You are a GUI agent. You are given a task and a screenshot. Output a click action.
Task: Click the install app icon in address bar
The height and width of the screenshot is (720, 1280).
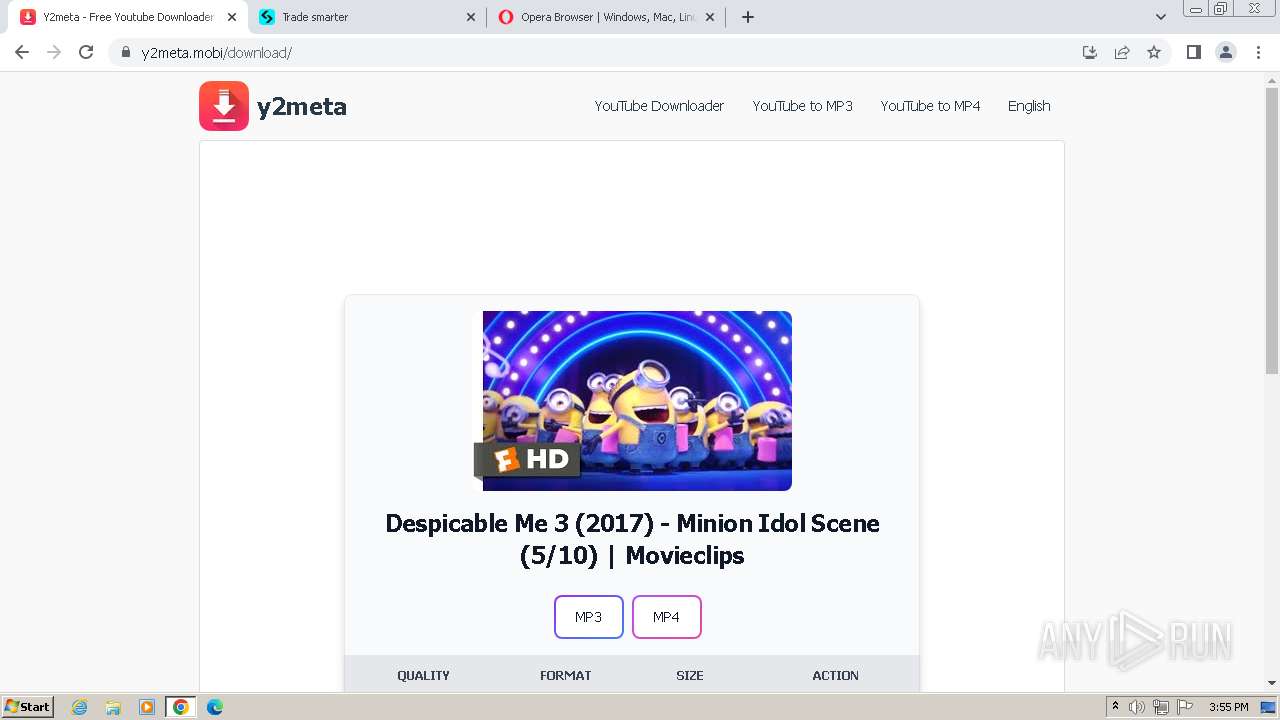pos(1090,52)
